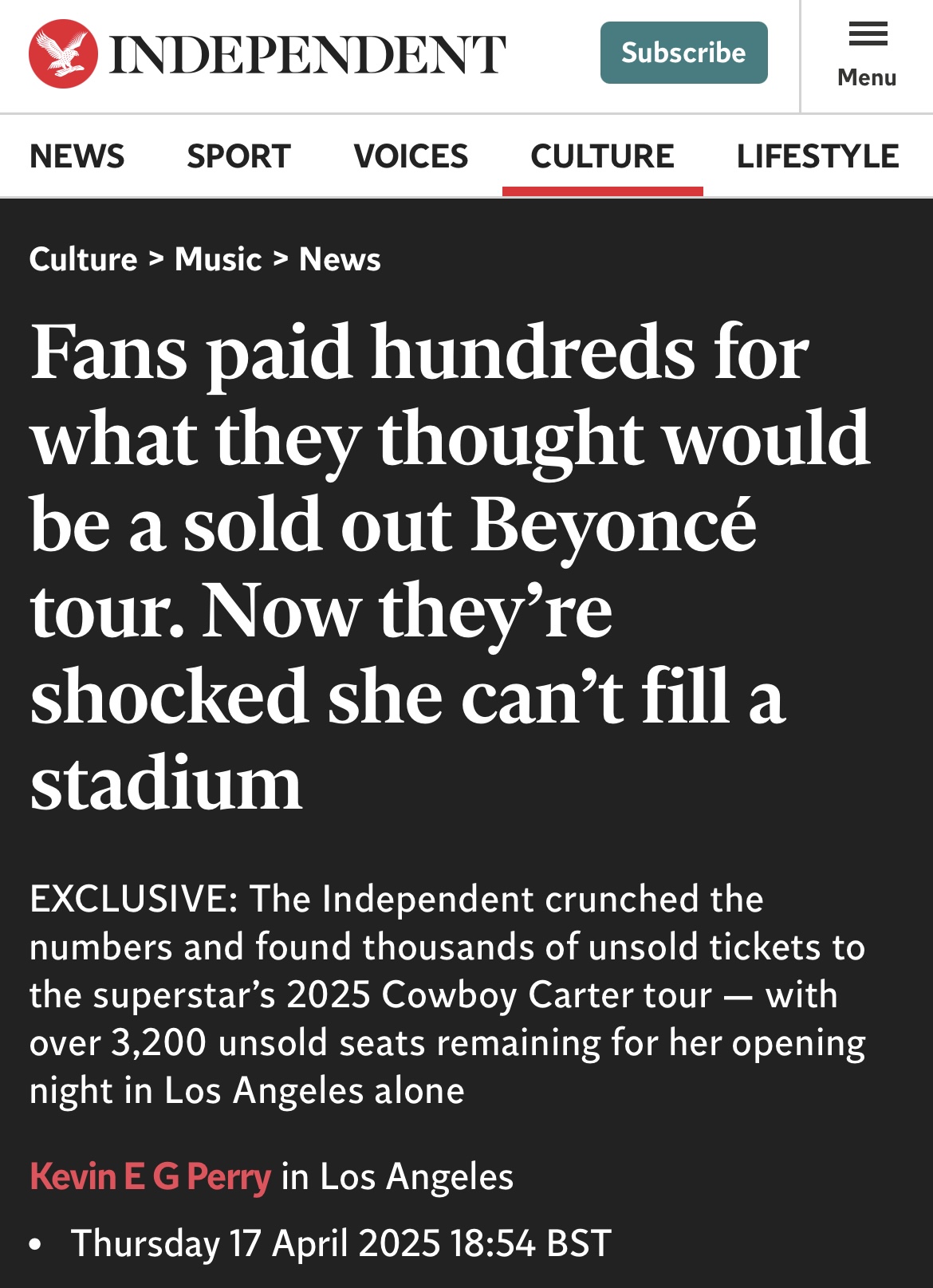The height and width of the screenshot is (1288, 933).
Task: Open the VOICES section tab
Action: click(x=411, y=156)
